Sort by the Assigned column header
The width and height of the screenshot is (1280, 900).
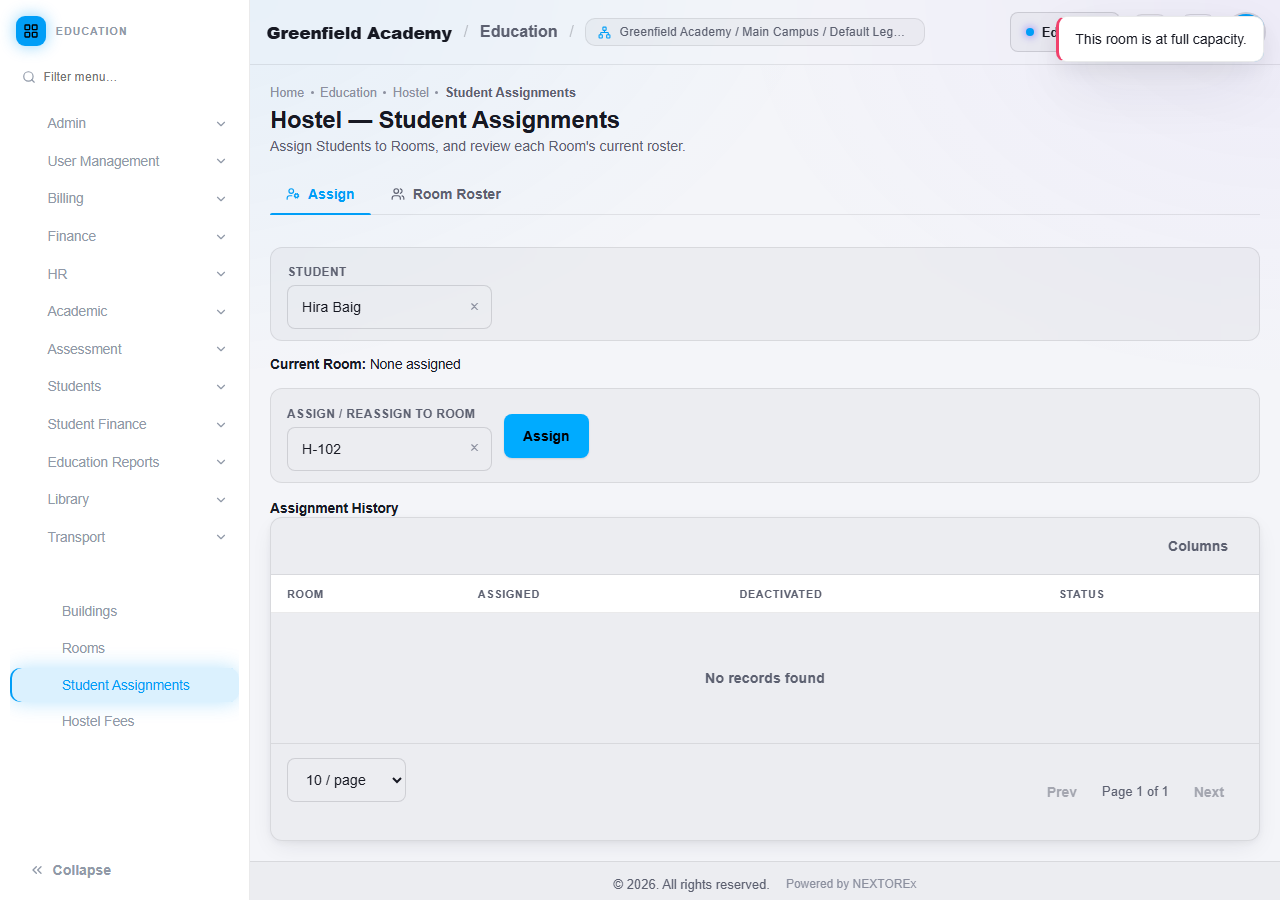click(x=509, y=594)
